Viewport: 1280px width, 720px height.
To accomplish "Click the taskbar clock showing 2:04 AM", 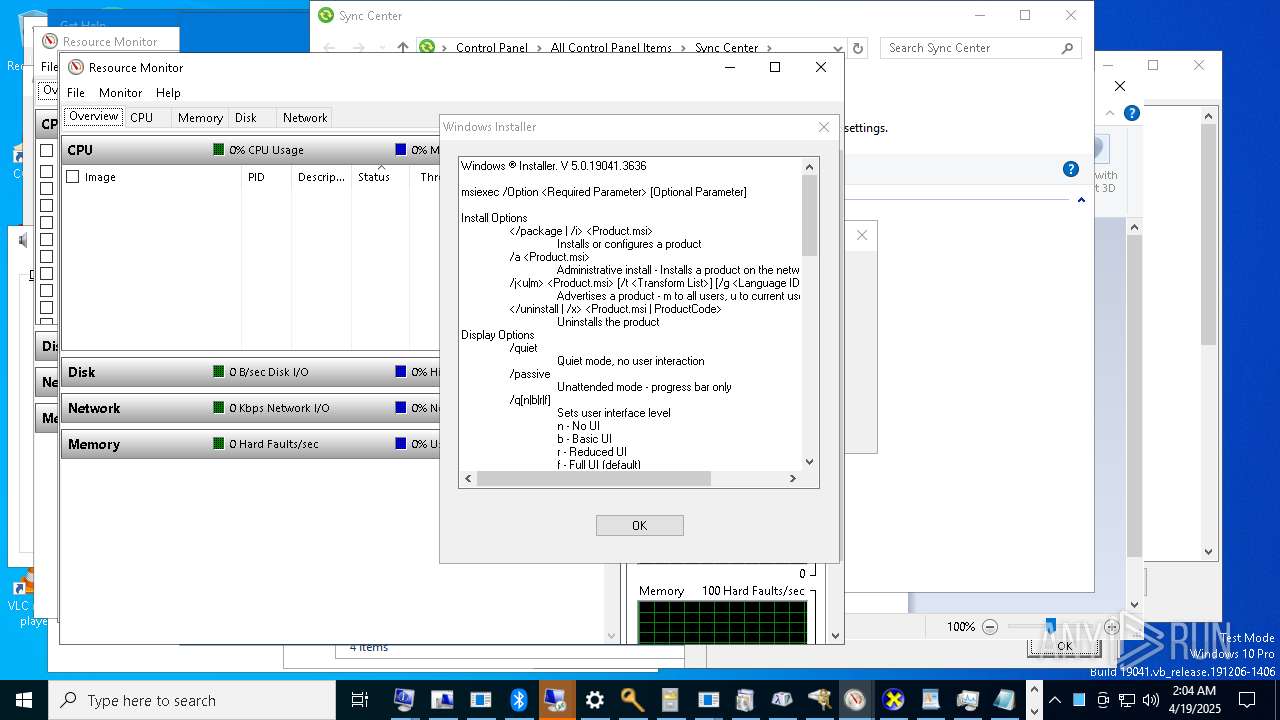I will (1194, 700).
